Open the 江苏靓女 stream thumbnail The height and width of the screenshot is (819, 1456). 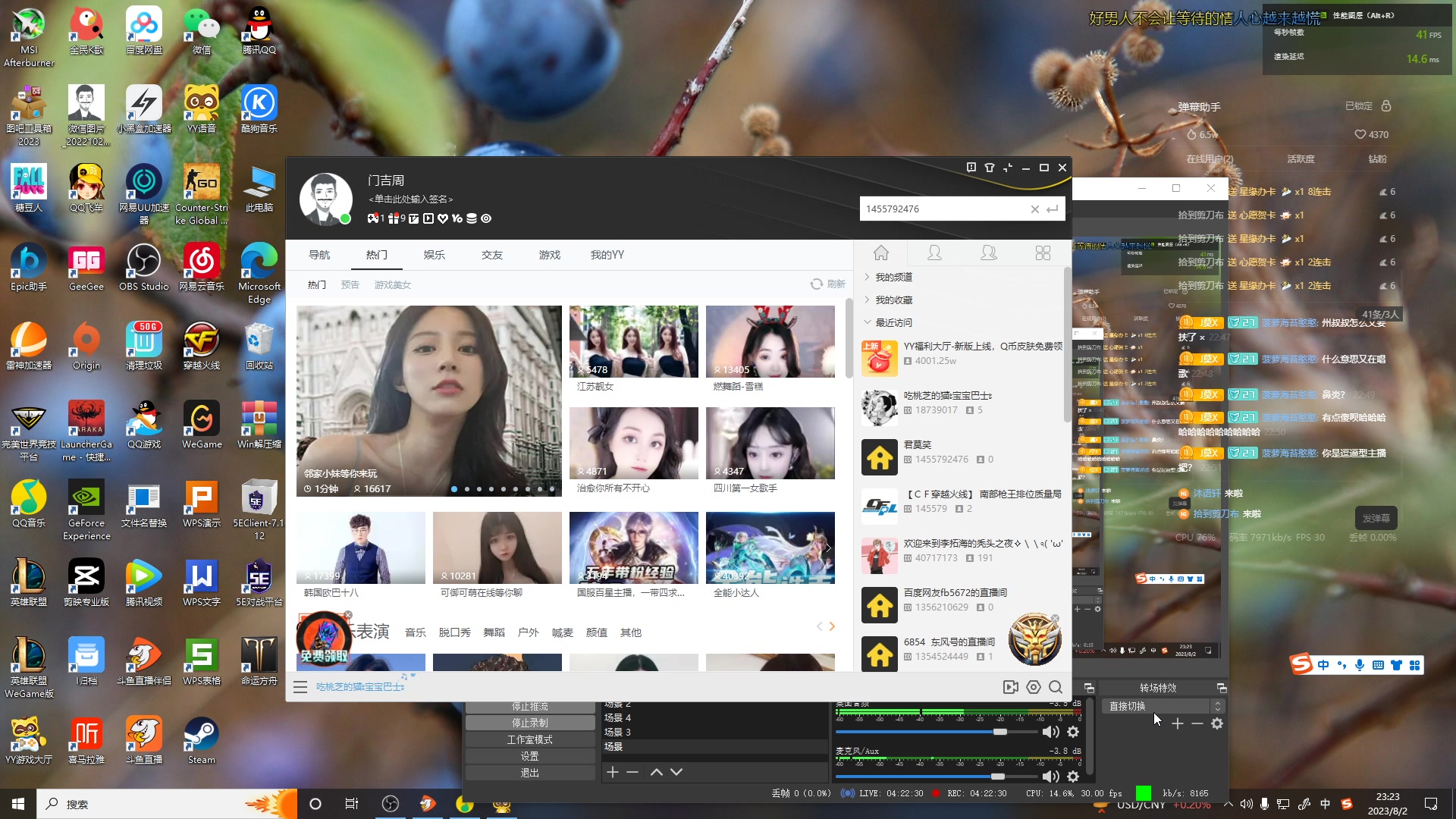tap(633, 342)
